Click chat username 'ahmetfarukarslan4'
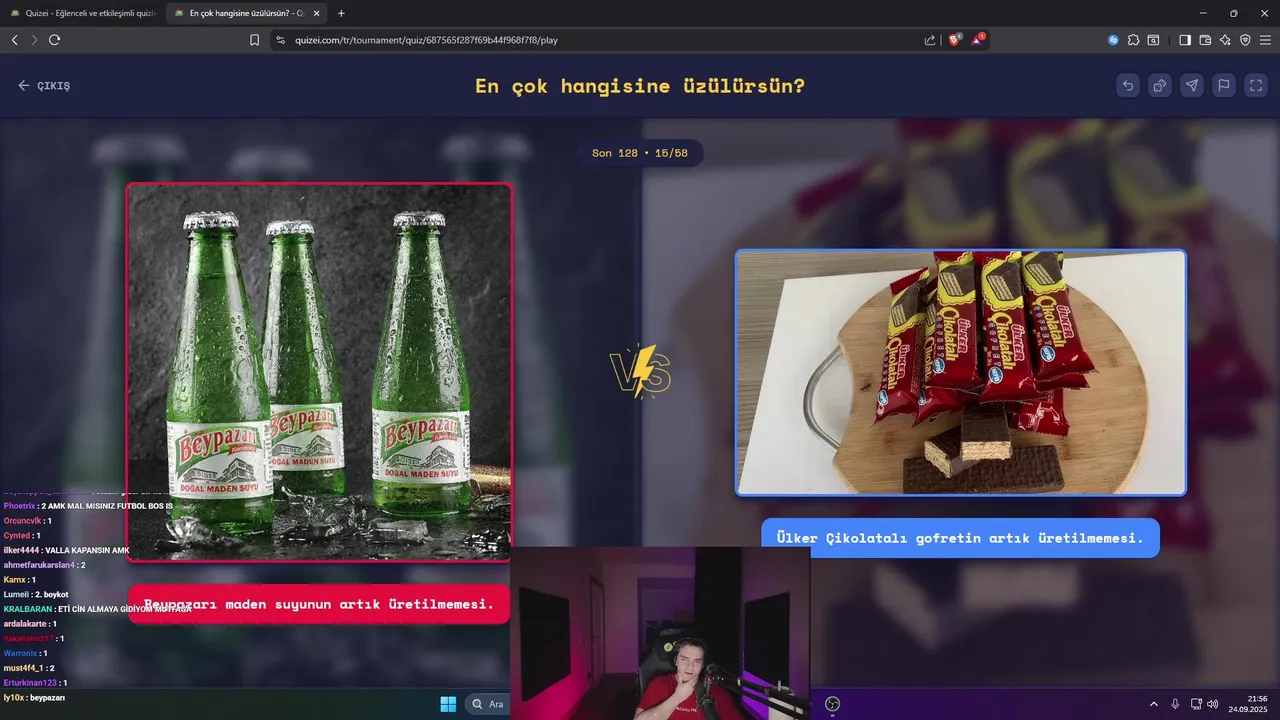 [x=39, y=565]
